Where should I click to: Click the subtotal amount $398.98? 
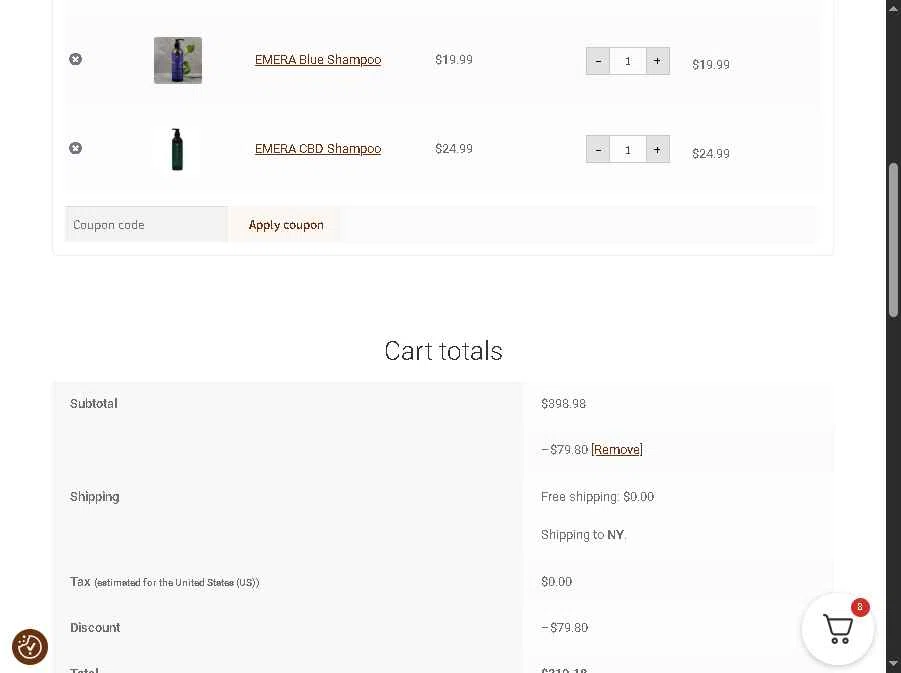click(x=563, y=404)
